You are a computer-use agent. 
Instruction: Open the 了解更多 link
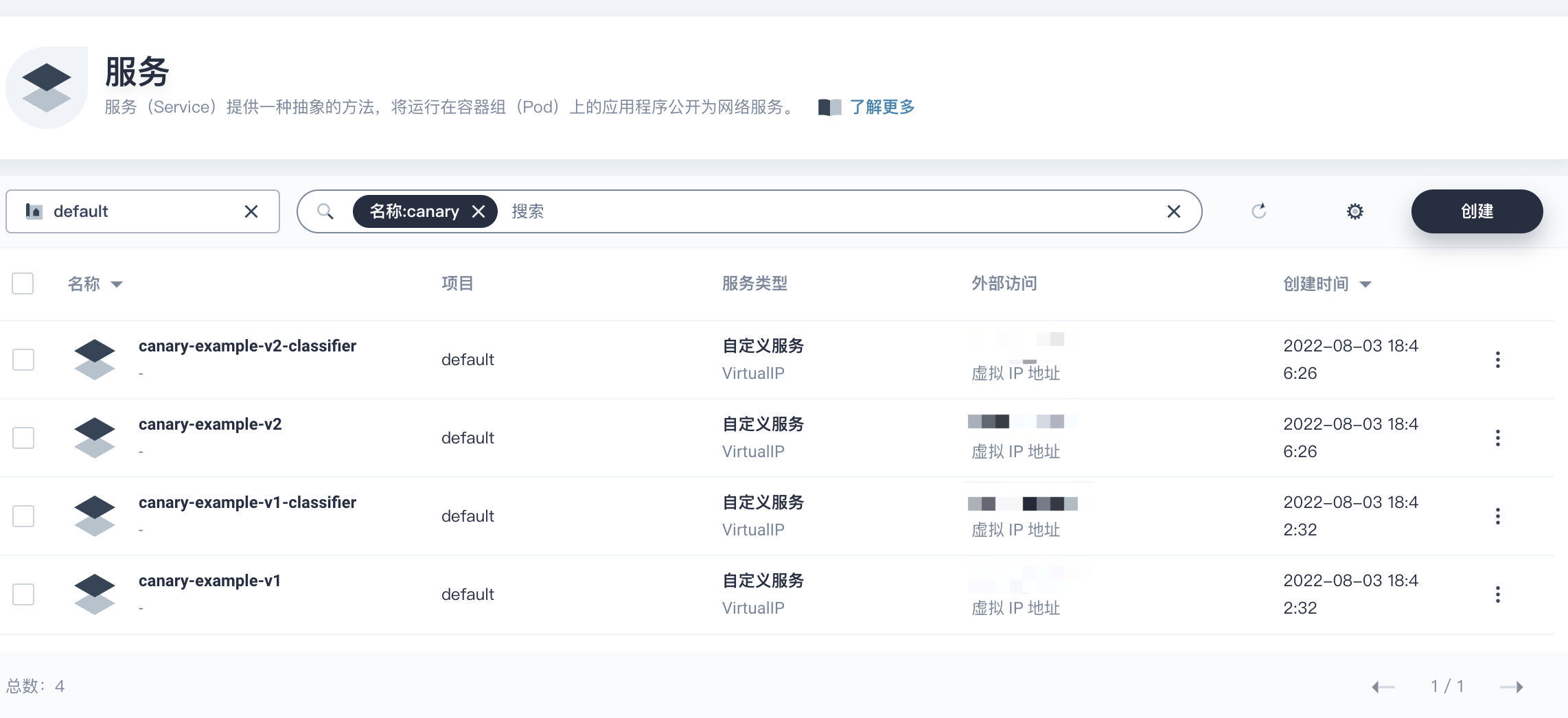point(882,107)
